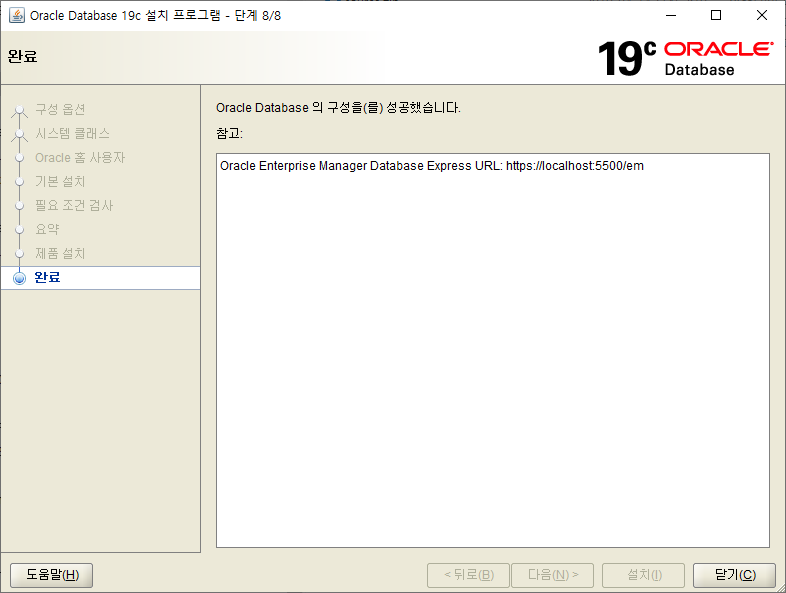Viewport: 786px width, 593px height.
Task: Click the 닫기(C) close button
Action: pos(734,575)
